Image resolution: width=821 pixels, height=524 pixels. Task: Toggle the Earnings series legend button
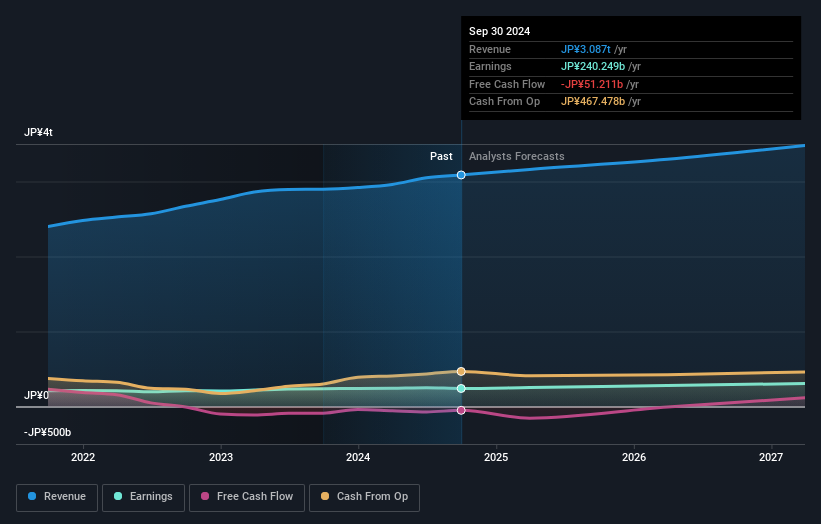[x=143, y=497]
